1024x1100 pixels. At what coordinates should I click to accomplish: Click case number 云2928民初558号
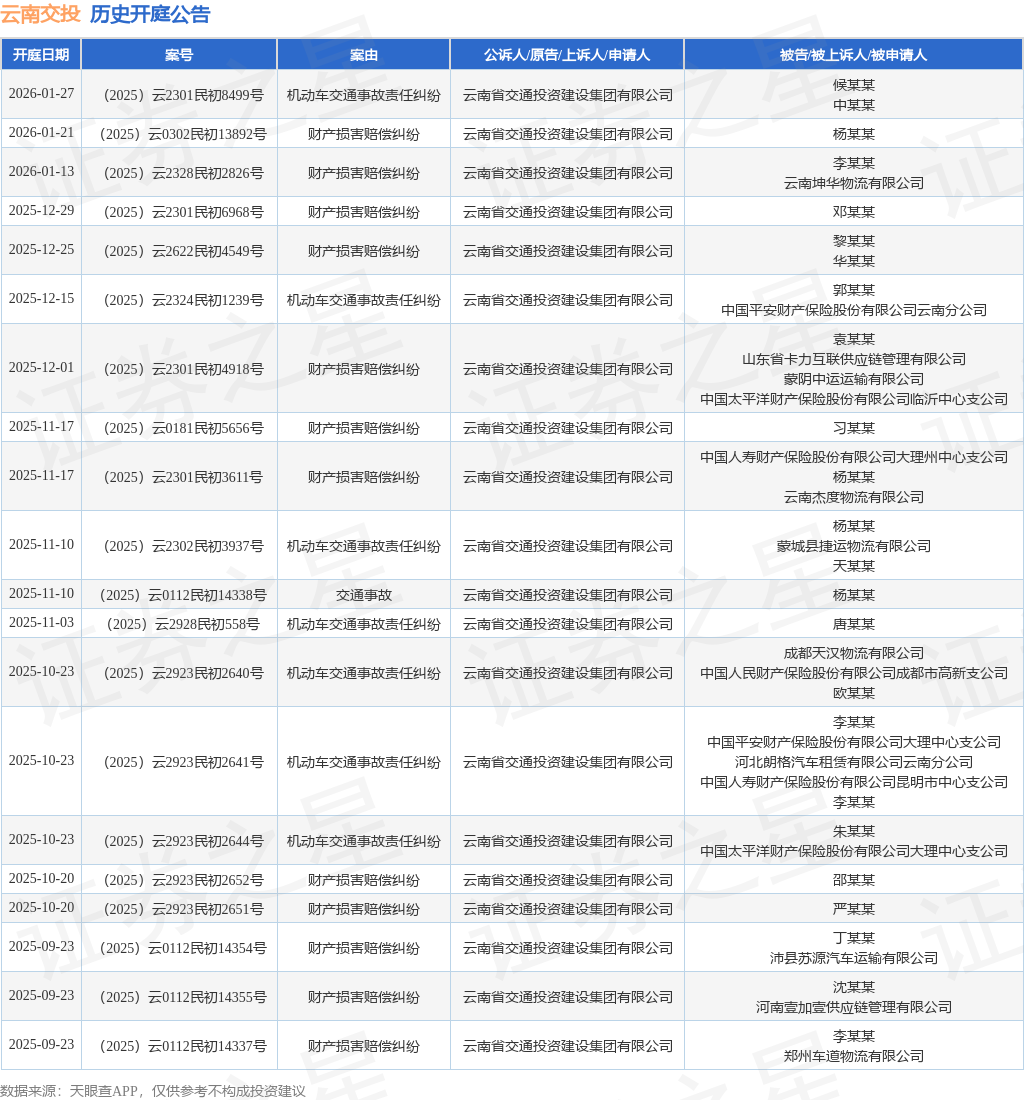[183, 624]
